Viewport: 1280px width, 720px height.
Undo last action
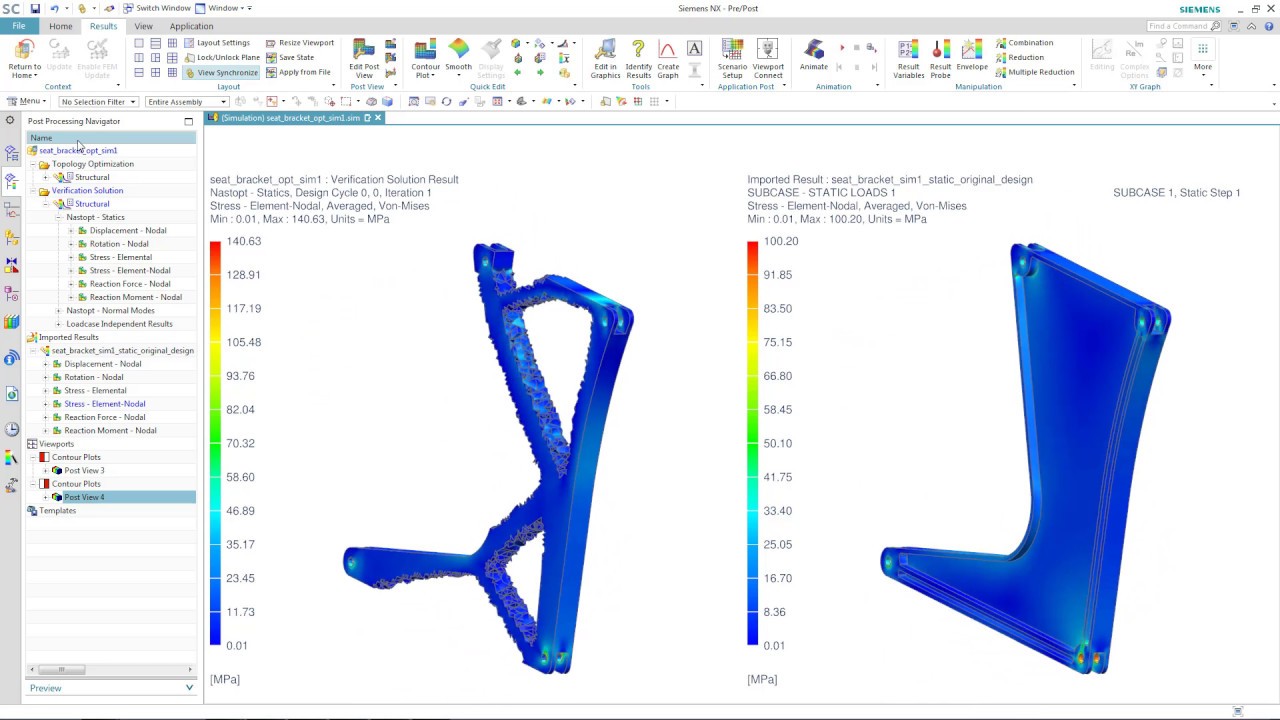55,8
